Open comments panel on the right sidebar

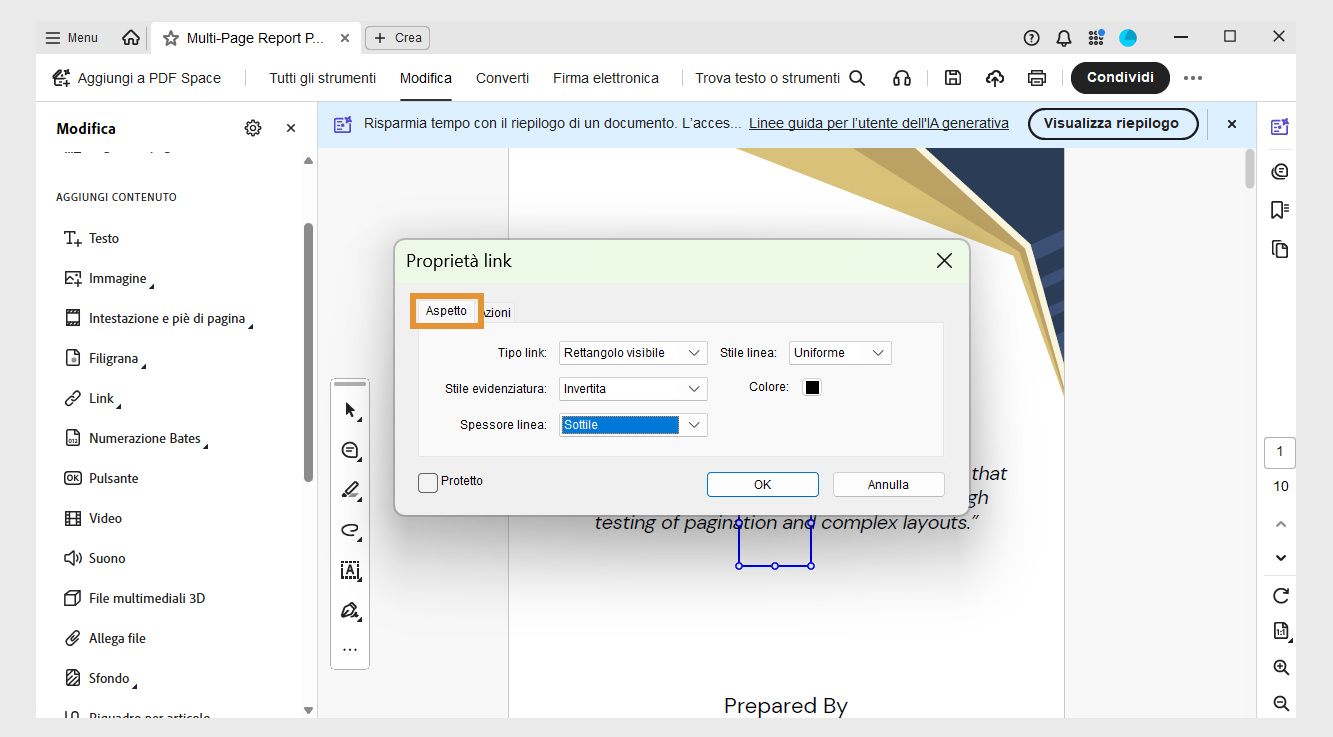click(1279, 170)
